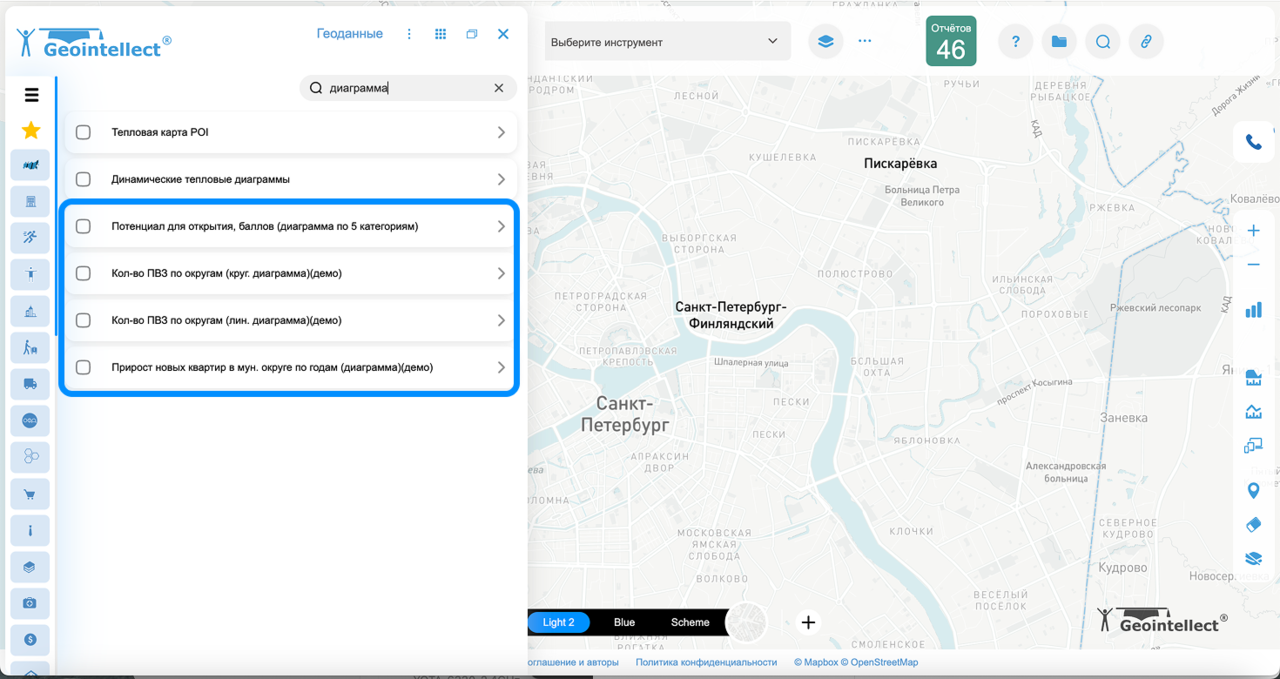The image size is (1280, 679).
Task: Open the Политика конфиденциальности link
Action: (706, 662)
